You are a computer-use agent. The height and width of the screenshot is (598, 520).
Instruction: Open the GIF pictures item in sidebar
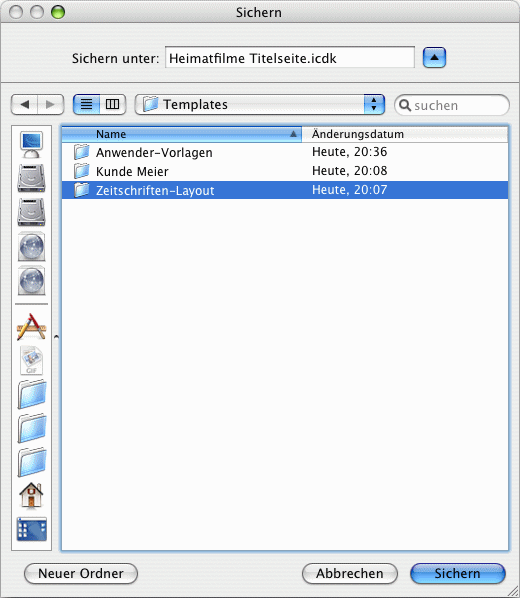tap(31, 360)
